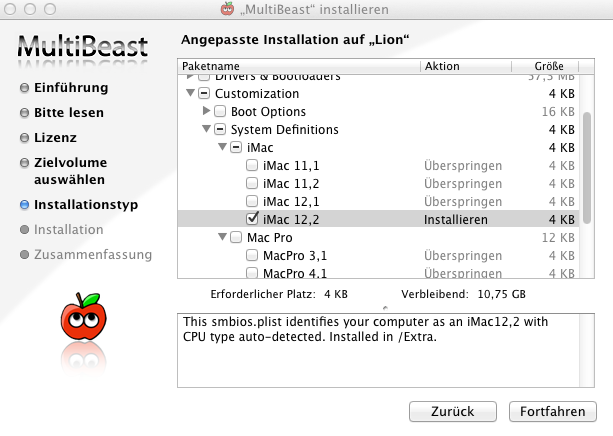Uncheck the iMac 12,2 checkbox
The width and height of the screenshot is (613, 436).
253,219
